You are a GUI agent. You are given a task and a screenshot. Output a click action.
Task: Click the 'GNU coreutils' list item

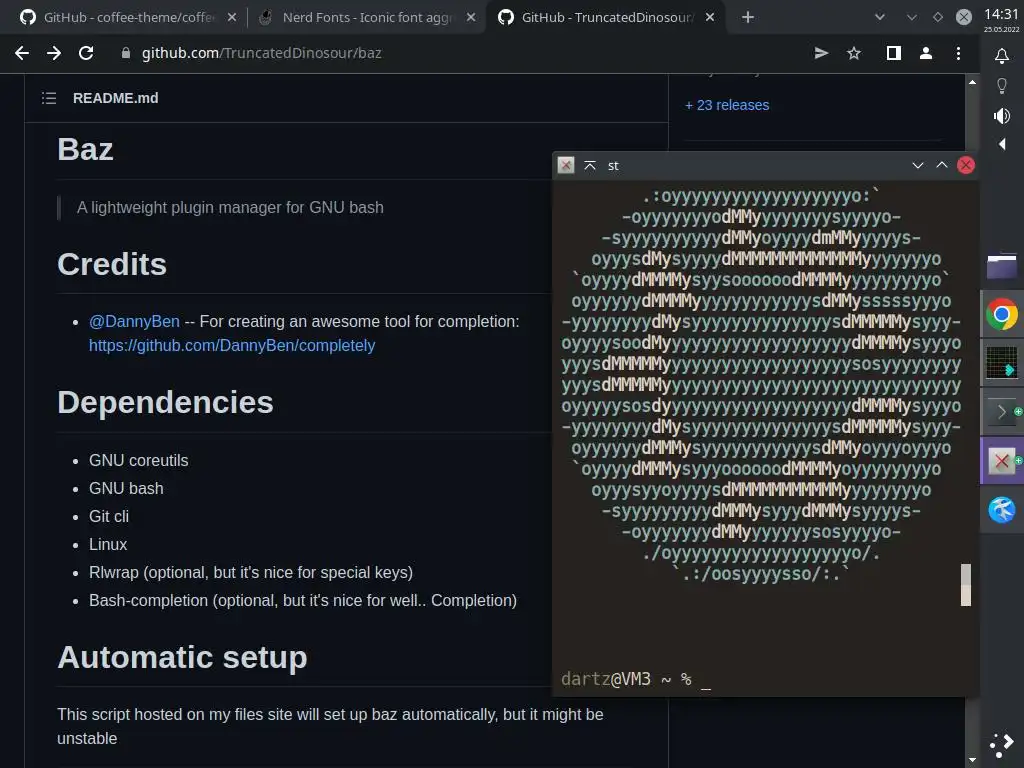click(138, 460)
